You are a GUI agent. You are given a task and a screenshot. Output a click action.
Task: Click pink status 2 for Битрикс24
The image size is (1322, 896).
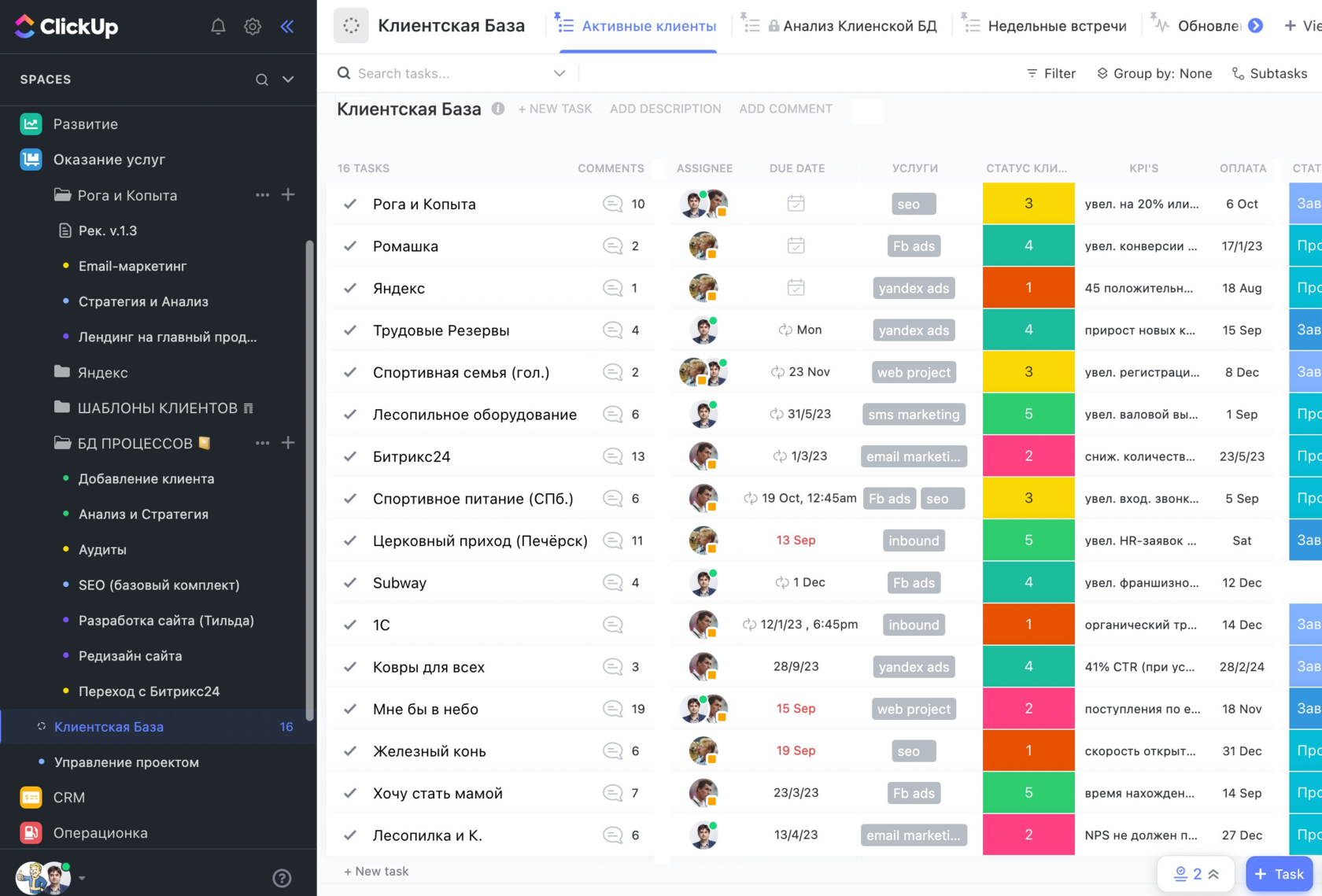coord(1028,456)
